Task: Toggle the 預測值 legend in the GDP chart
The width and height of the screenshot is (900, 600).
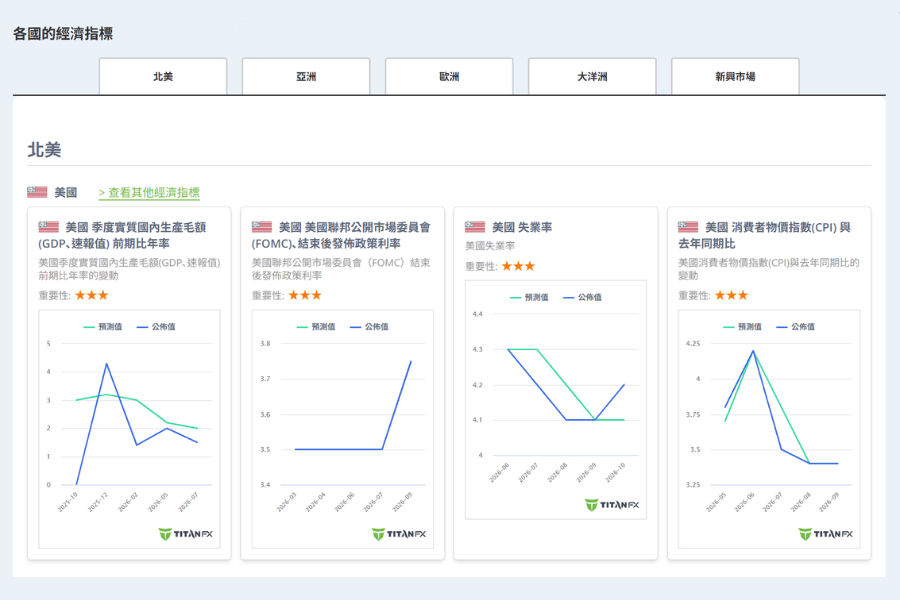Action: pyautogui.click(x=103, y=327)
